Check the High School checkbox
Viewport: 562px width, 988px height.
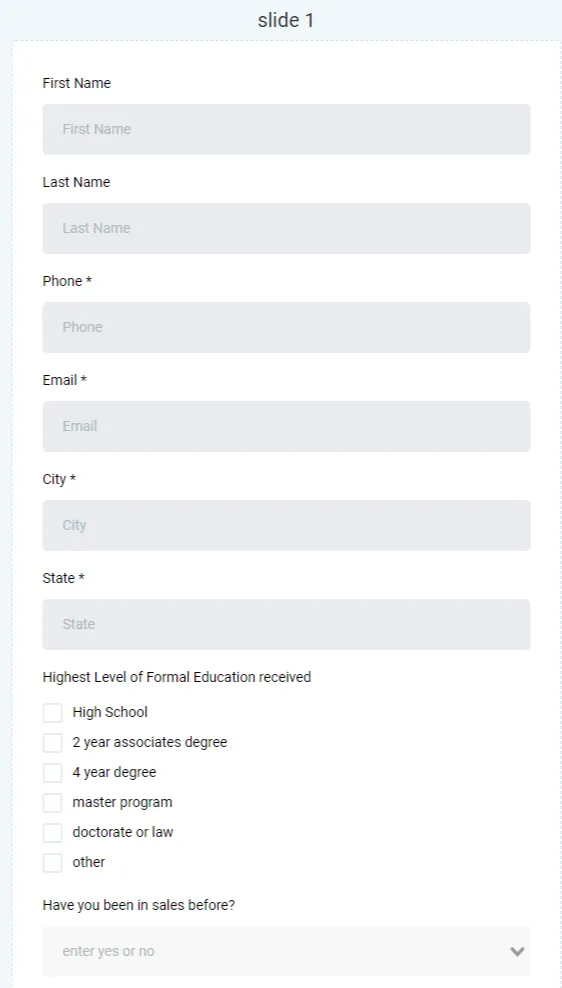point(52,713)
